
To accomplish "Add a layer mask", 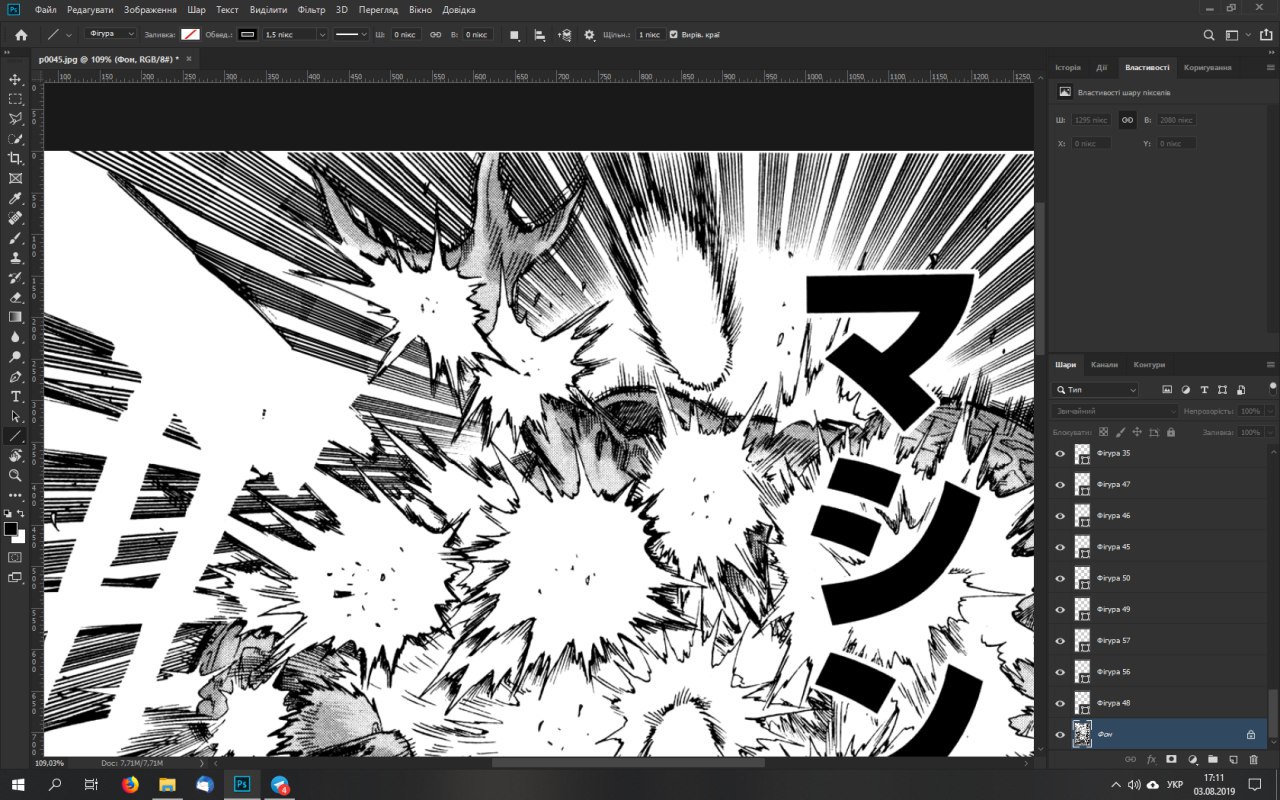I will (x=1172, y=760).
